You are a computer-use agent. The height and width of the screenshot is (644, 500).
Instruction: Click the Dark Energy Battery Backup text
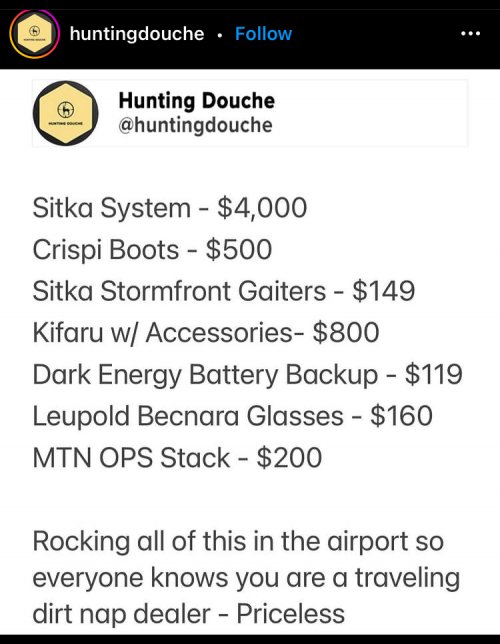tap(205, 375)
